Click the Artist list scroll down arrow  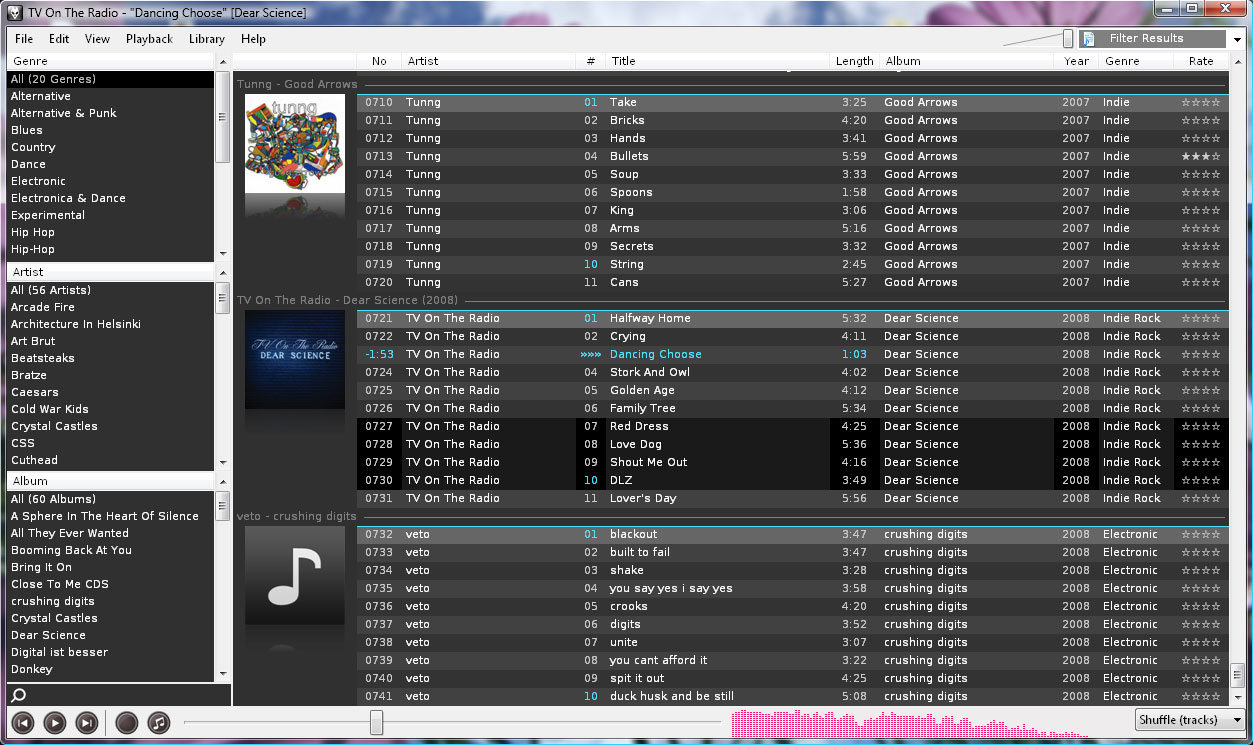coord(223,463)
